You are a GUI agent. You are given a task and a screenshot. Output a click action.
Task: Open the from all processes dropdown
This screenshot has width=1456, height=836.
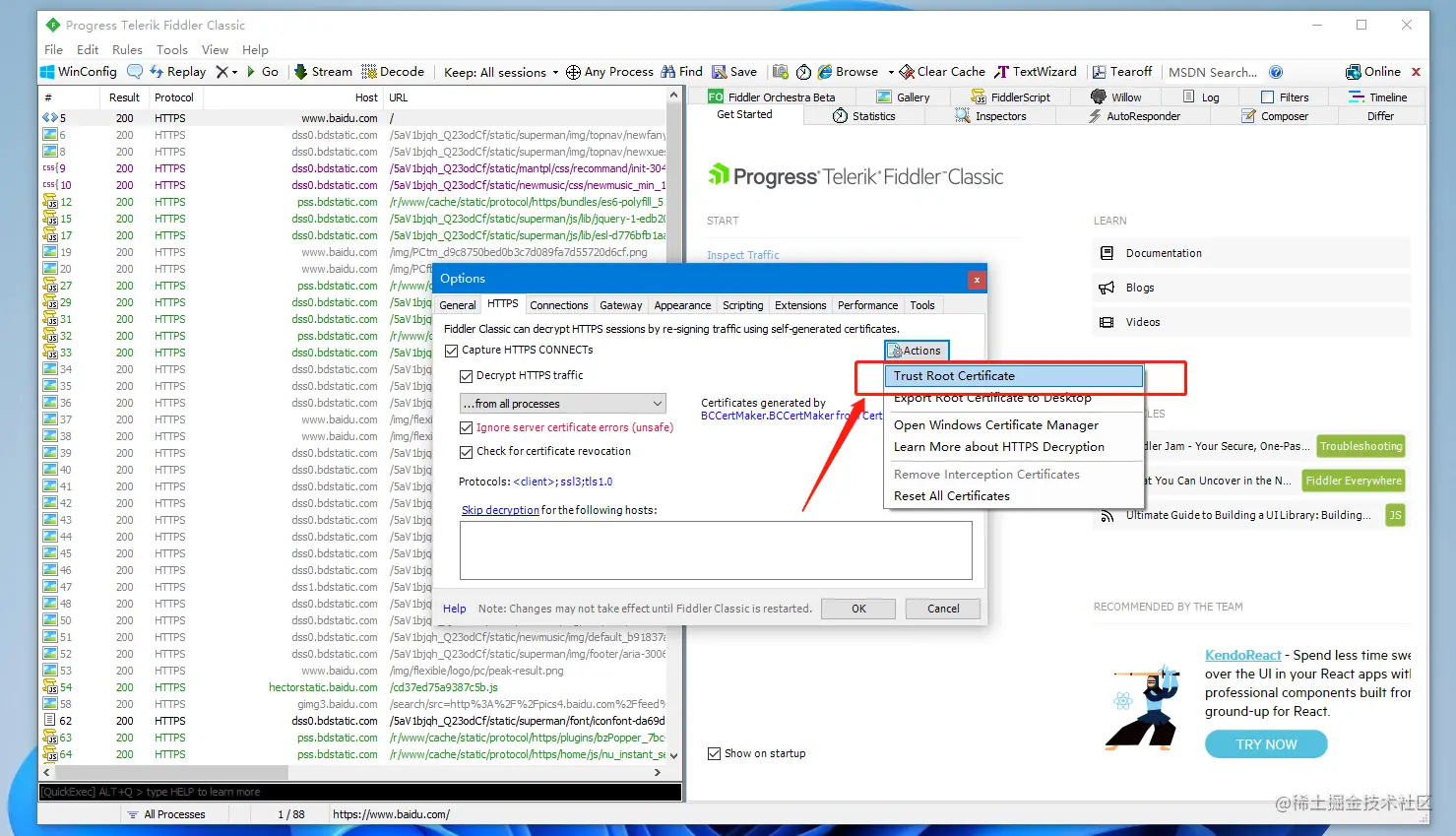(563, 404)
